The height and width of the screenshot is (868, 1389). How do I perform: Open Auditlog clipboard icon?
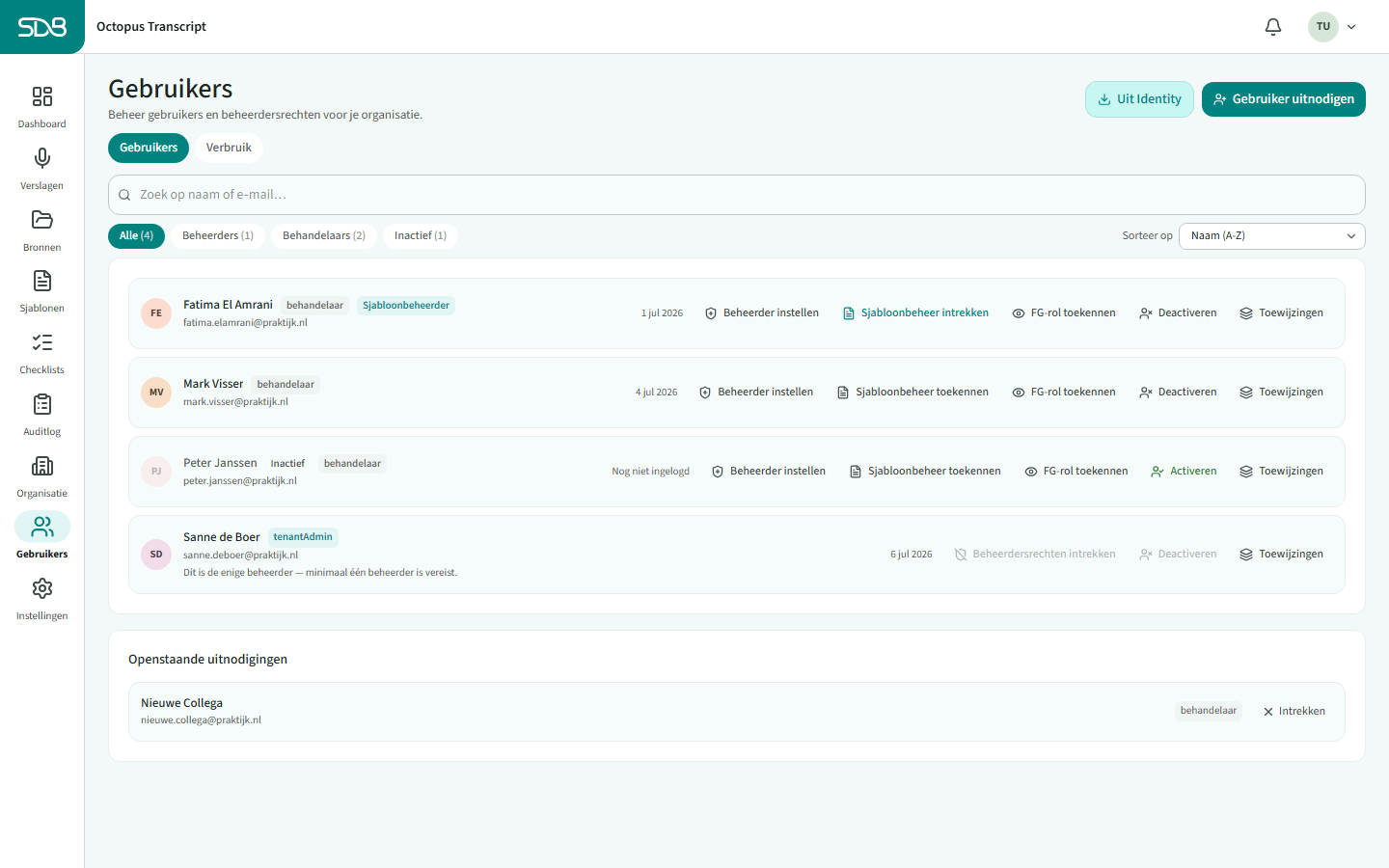41,404
